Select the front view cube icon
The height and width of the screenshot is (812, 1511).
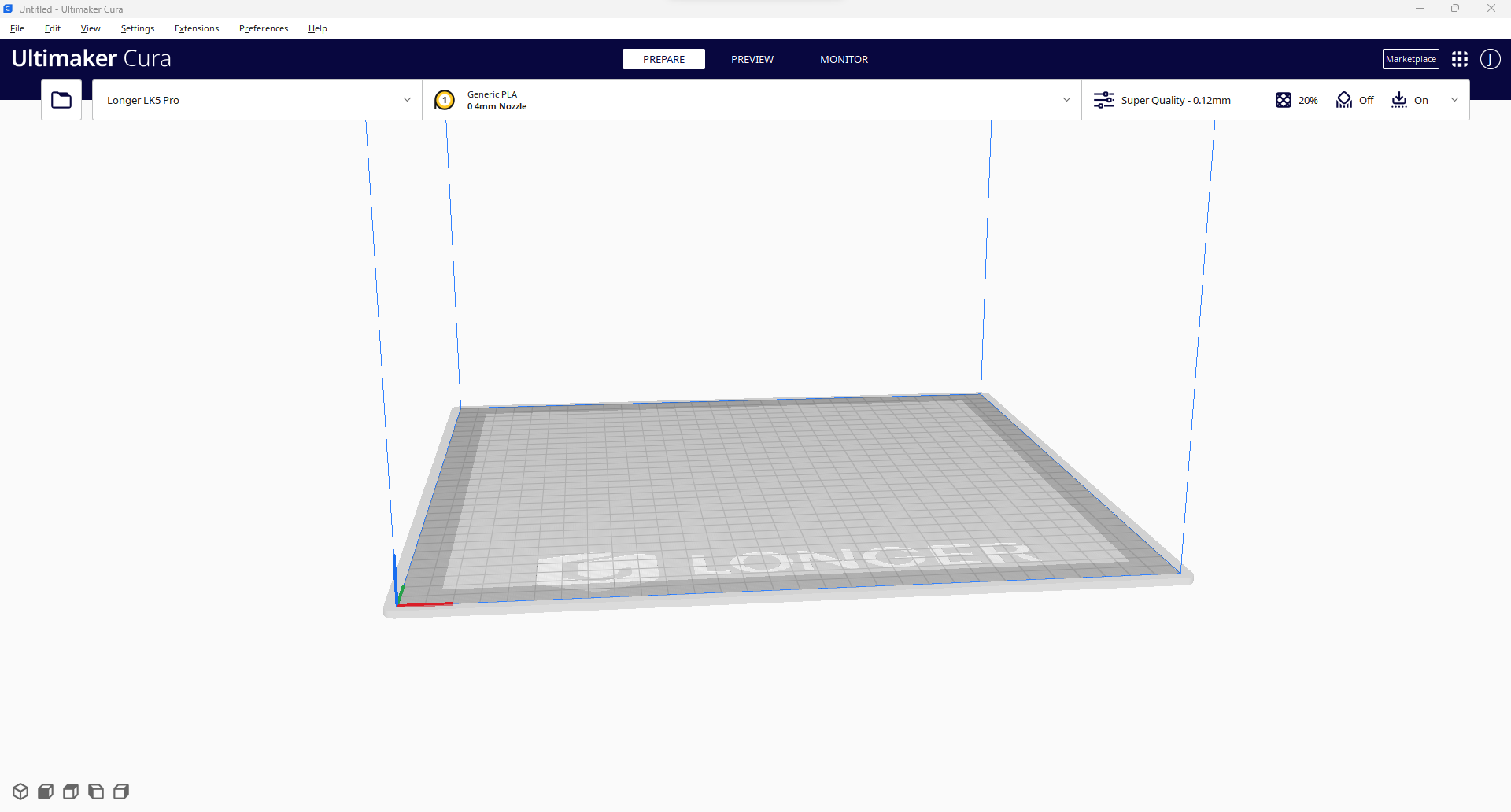tap(46, 792)
